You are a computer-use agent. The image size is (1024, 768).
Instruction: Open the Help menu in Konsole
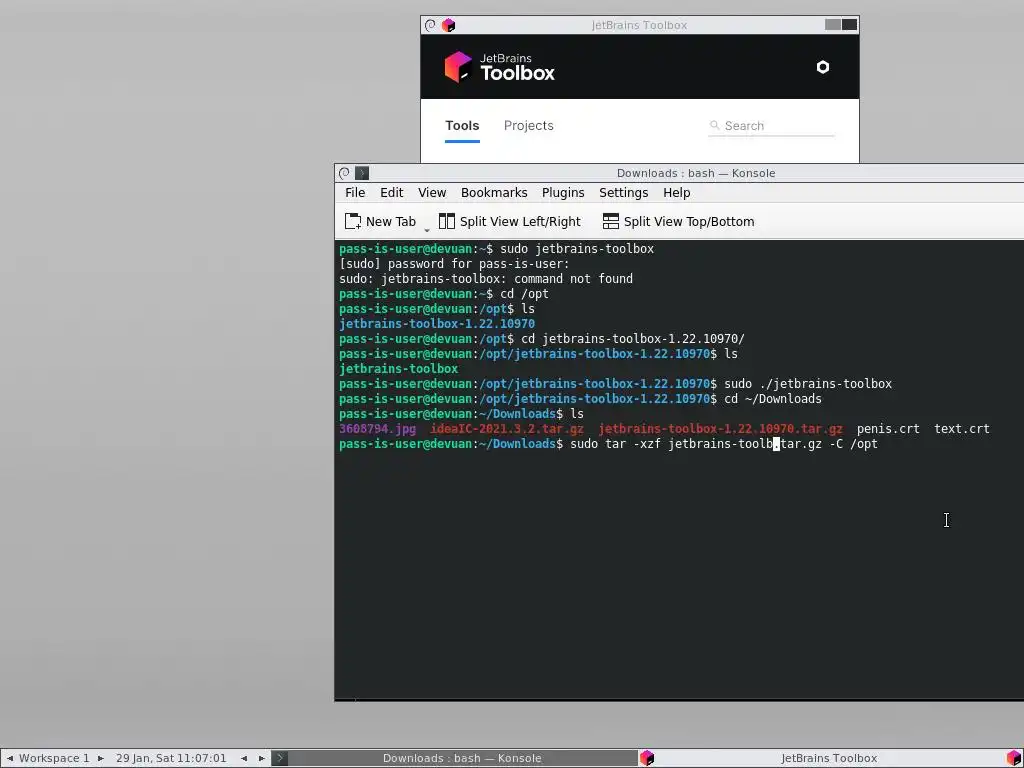pos(677,193)
